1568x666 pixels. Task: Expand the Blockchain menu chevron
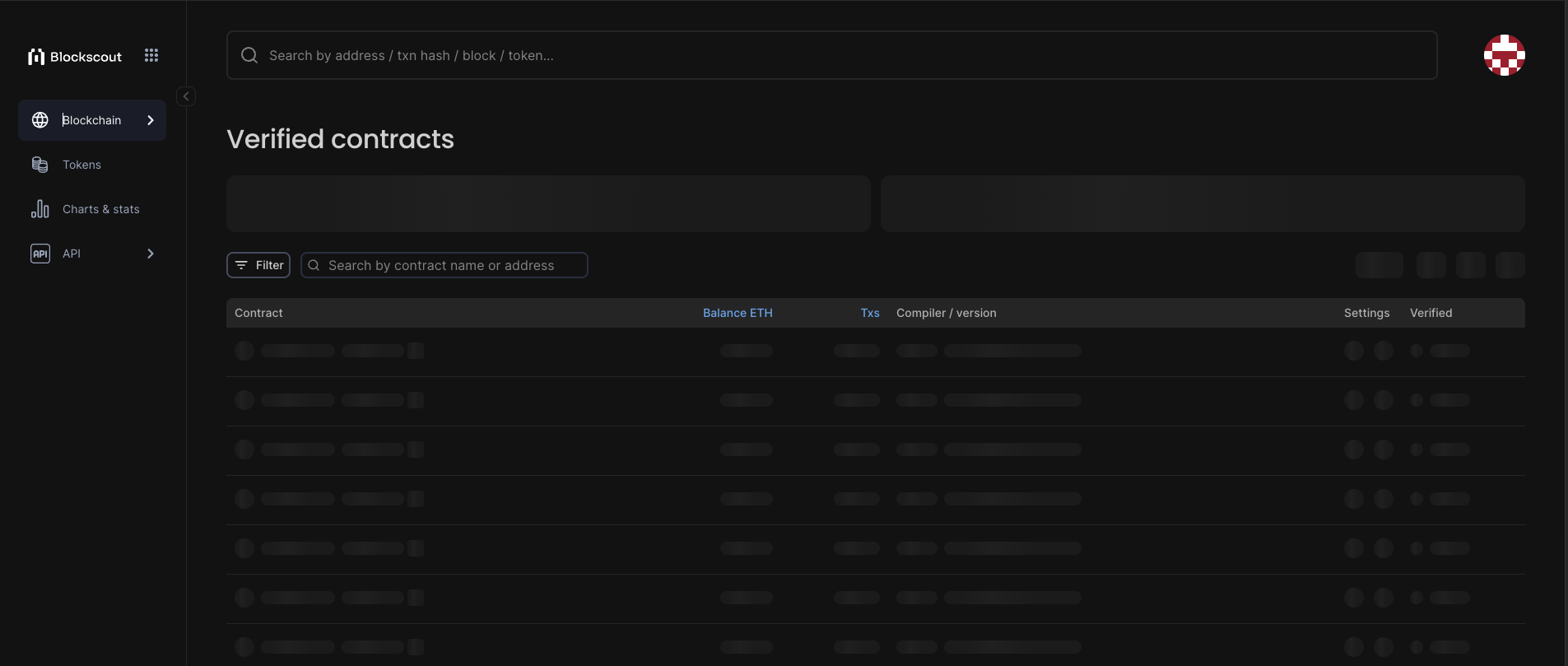point(151,120)
